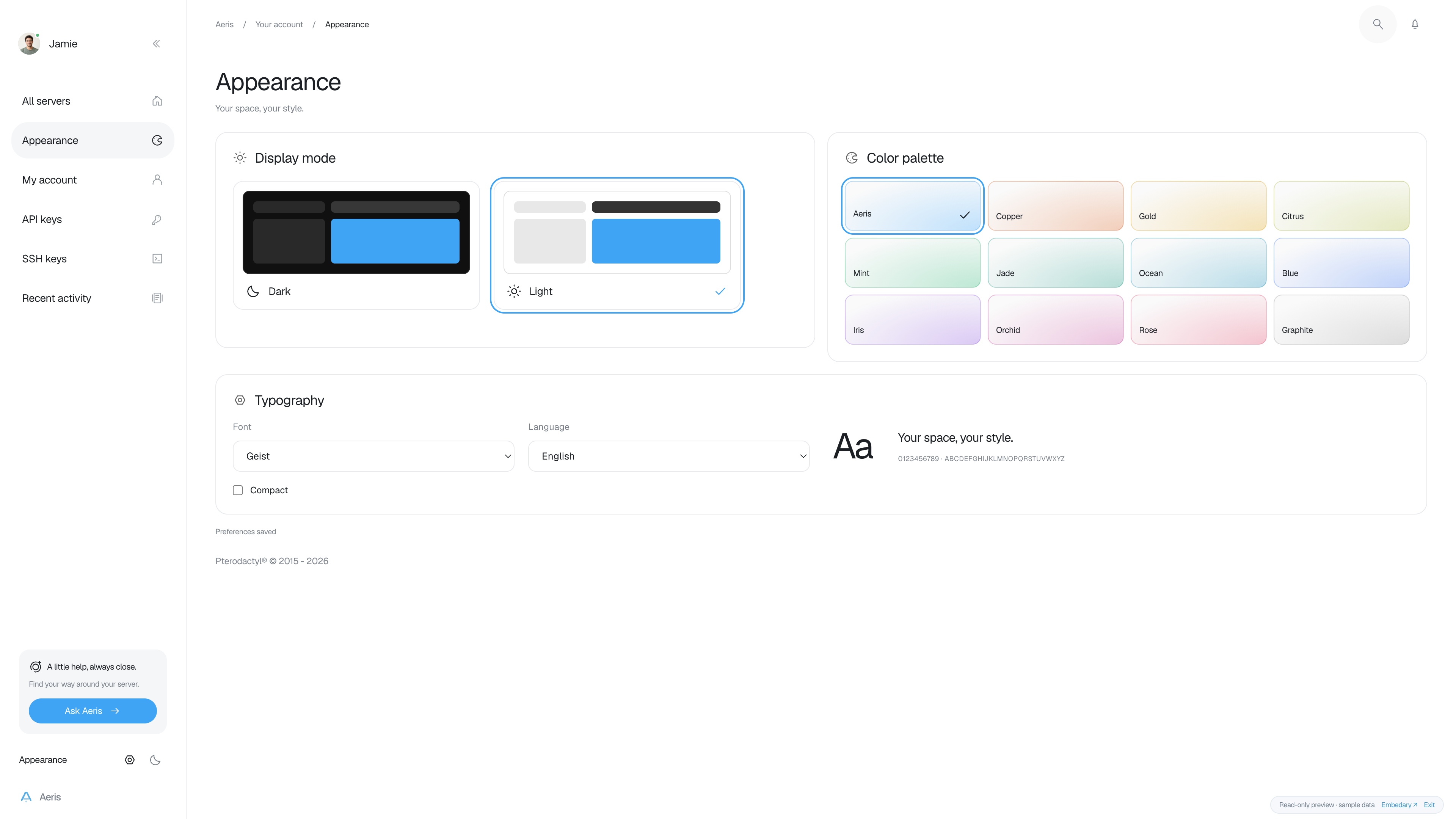
Task: Open My account in sidebar
Action: coord(93,180)
